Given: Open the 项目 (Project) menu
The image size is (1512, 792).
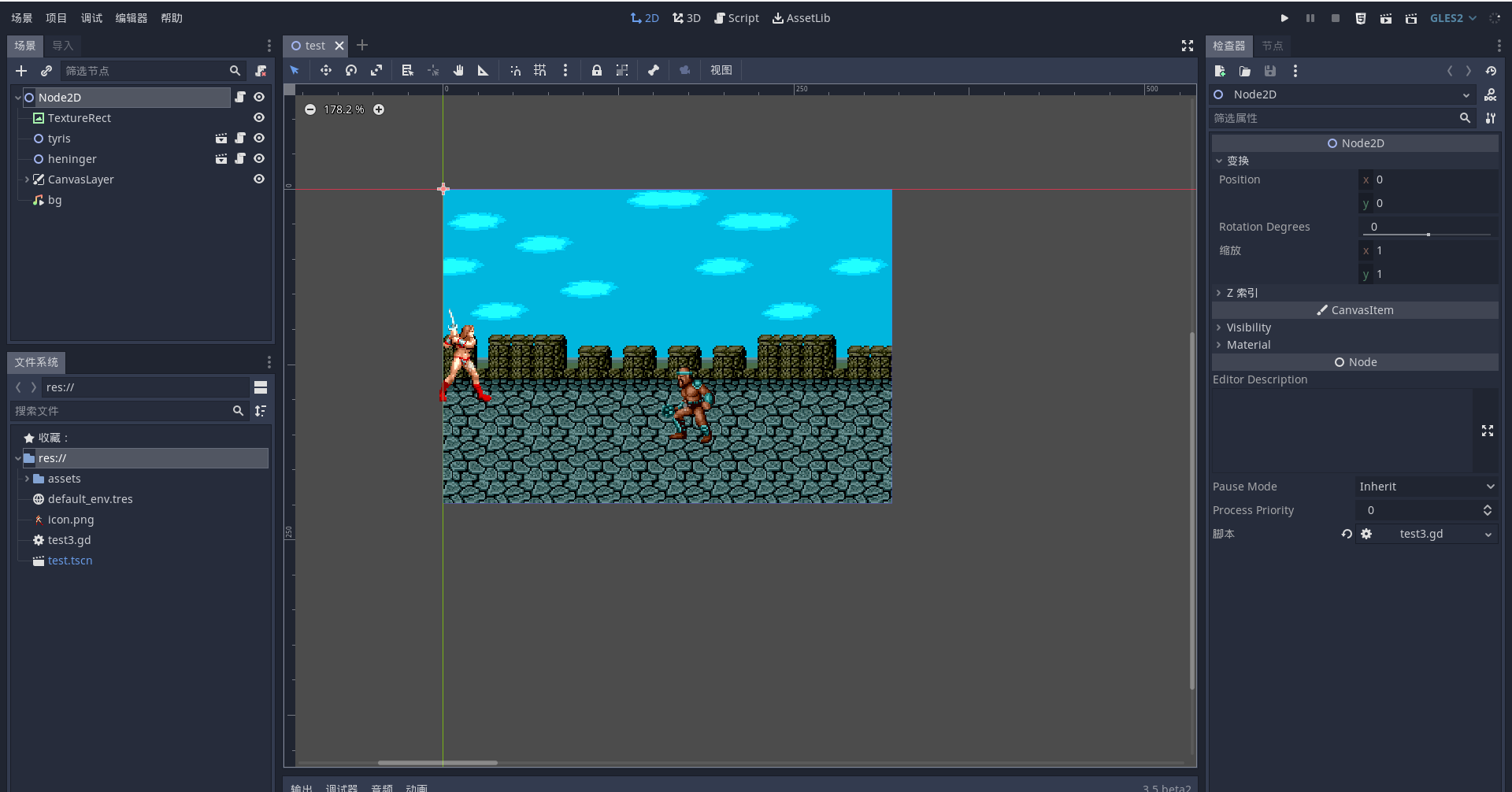Looking at the screenshot, I should 57,18.
